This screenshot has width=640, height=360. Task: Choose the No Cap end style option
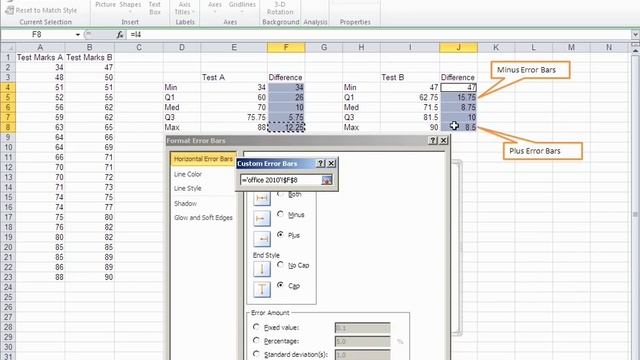(280, 264)
